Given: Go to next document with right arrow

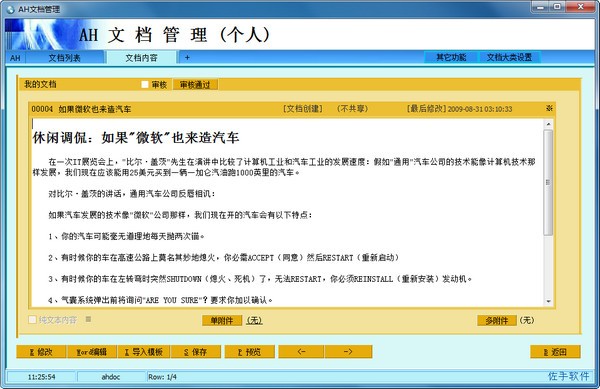Looking at the screenshot, I should (348, 352).
